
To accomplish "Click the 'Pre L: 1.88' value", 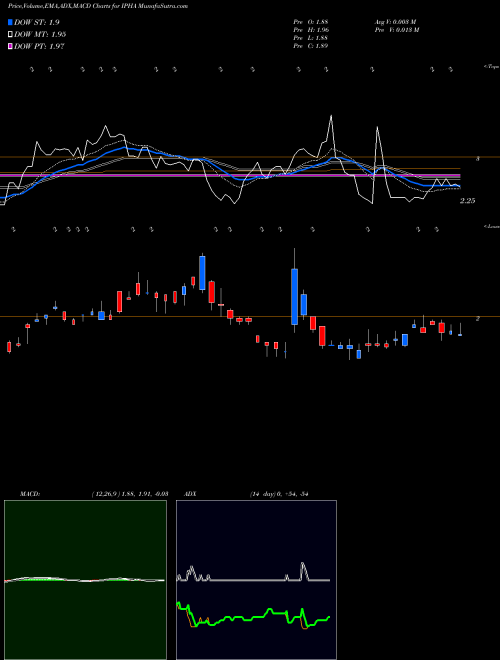I will [311, 38].
